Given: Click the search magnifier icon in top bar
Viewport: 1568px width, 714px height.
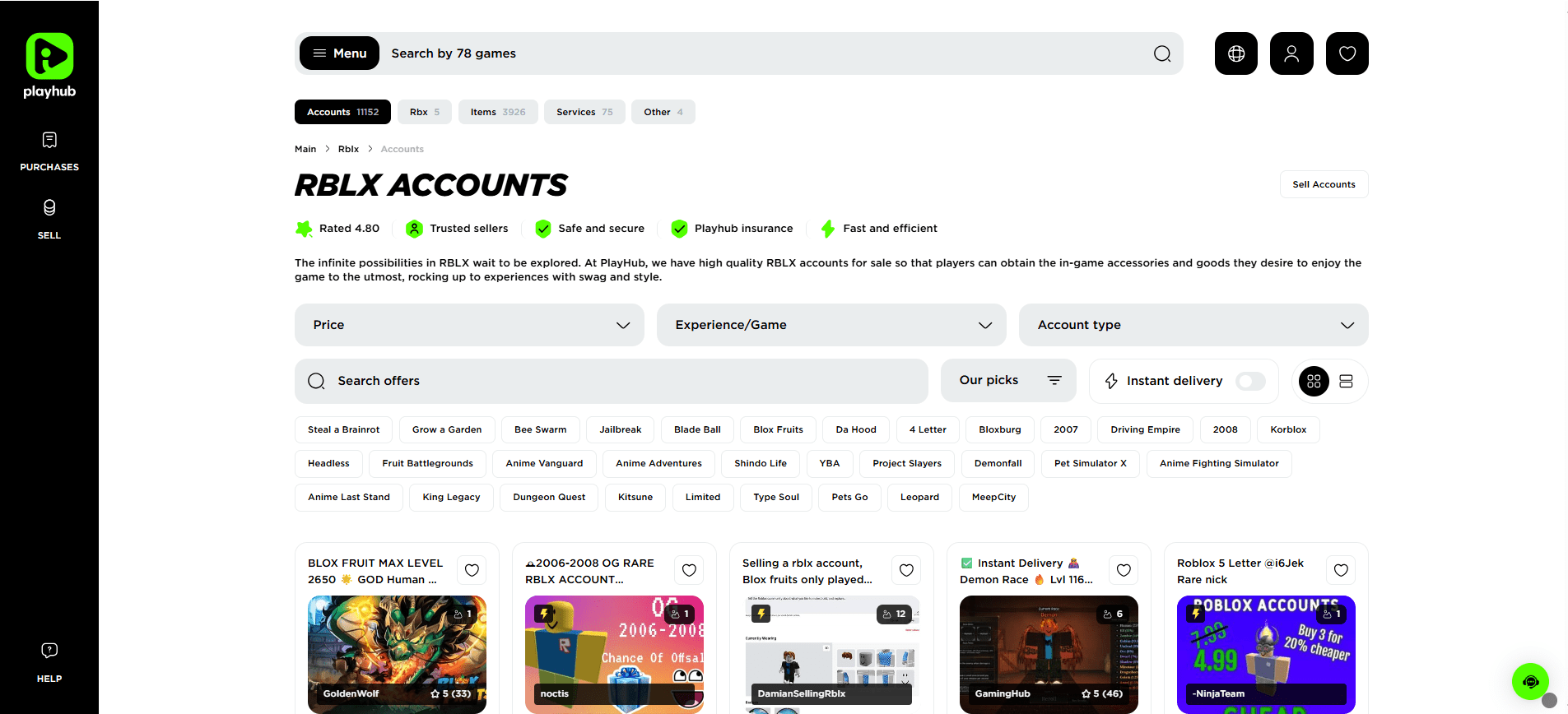Looking at the screenshot, I should tap(1161, 53).
